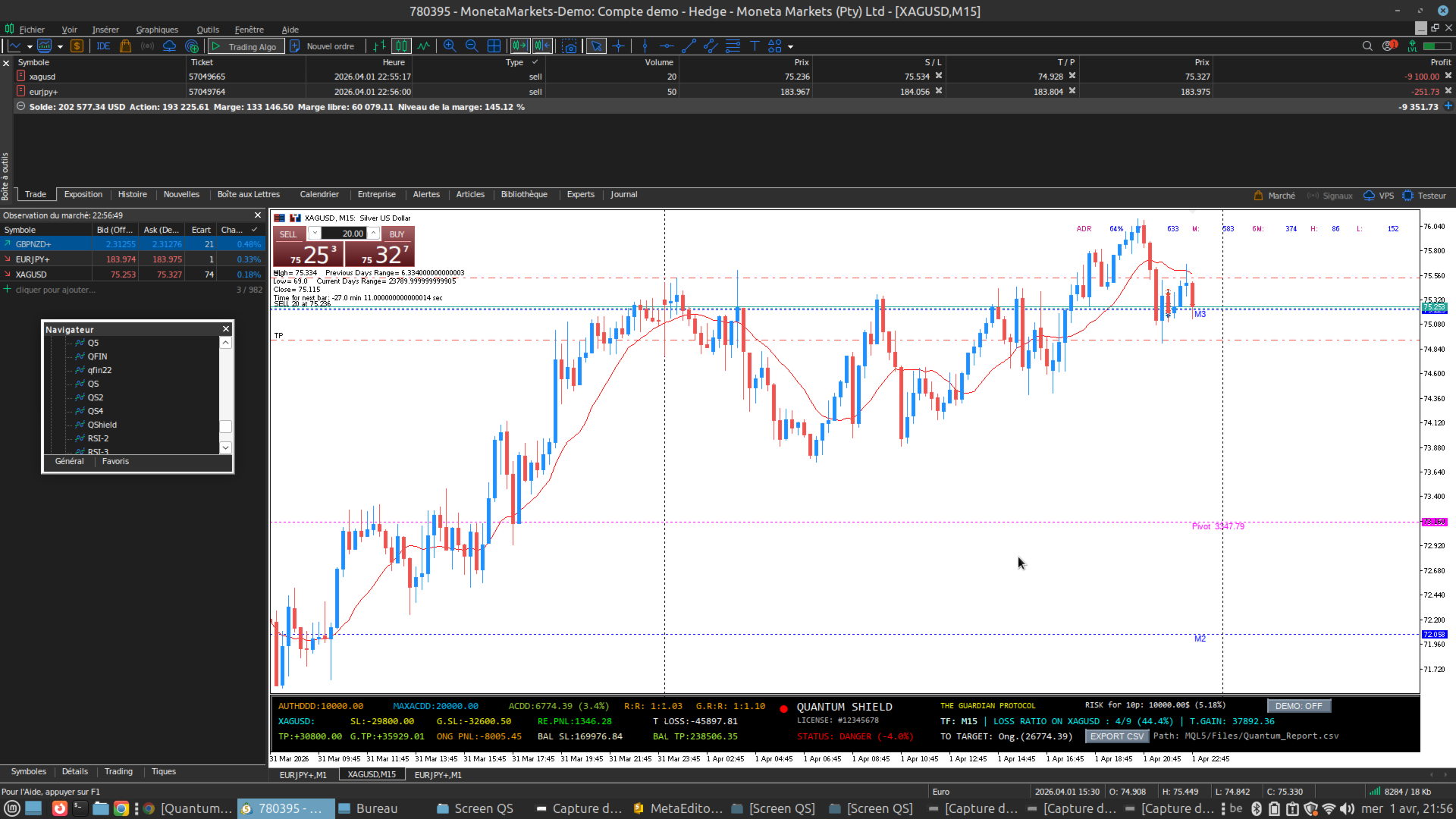Screen dimensions: 1456x819
Task: Open volume dropdown in one-click panel
Action: pyautogui.click(x=315, y=234)
